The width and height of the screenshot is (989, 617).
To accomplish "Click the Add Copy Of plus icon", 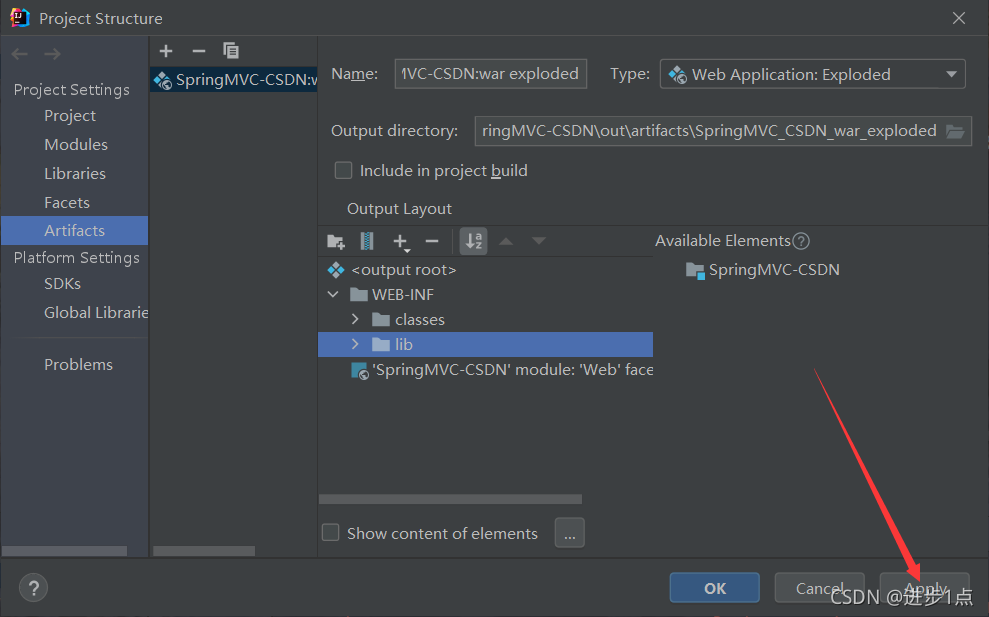I will (401, 242).
